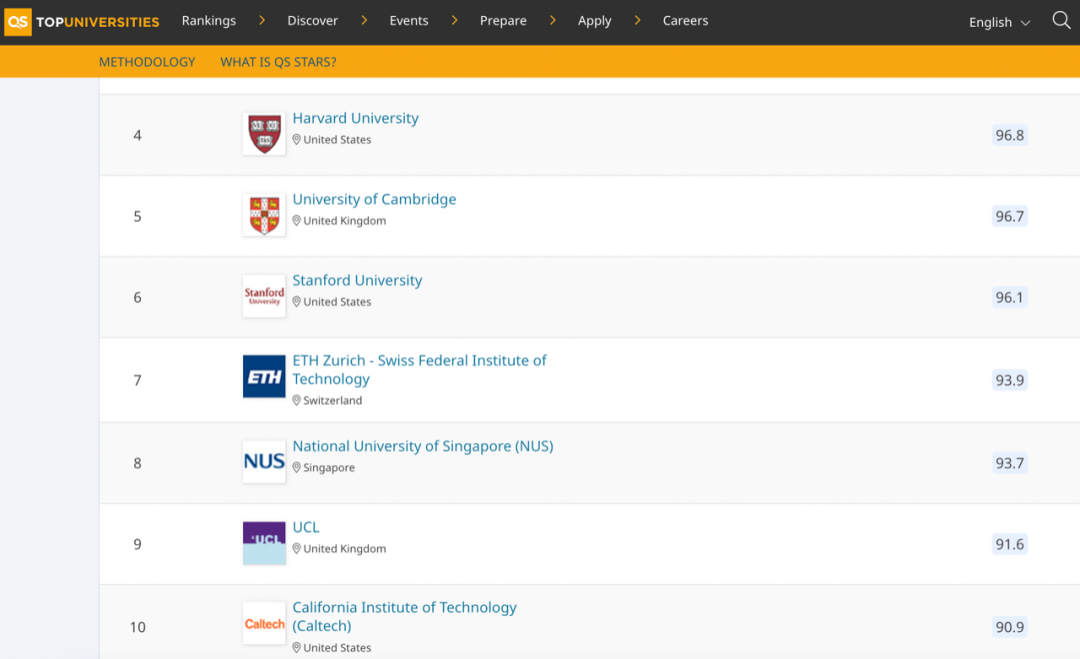Click the Singapore location text

329,468
